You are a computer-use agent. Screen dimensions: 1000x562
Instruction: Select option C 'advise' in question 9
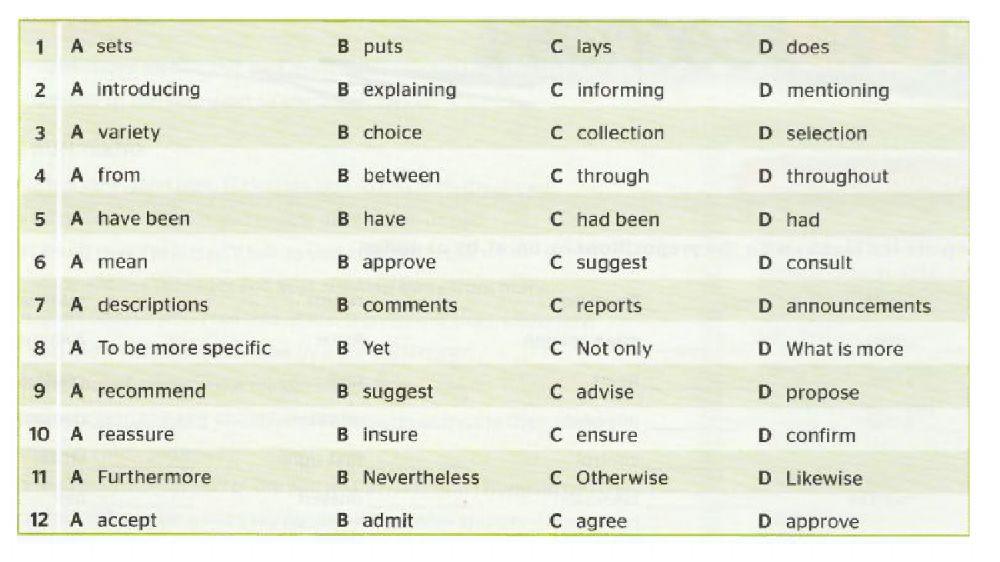[604, 392]
